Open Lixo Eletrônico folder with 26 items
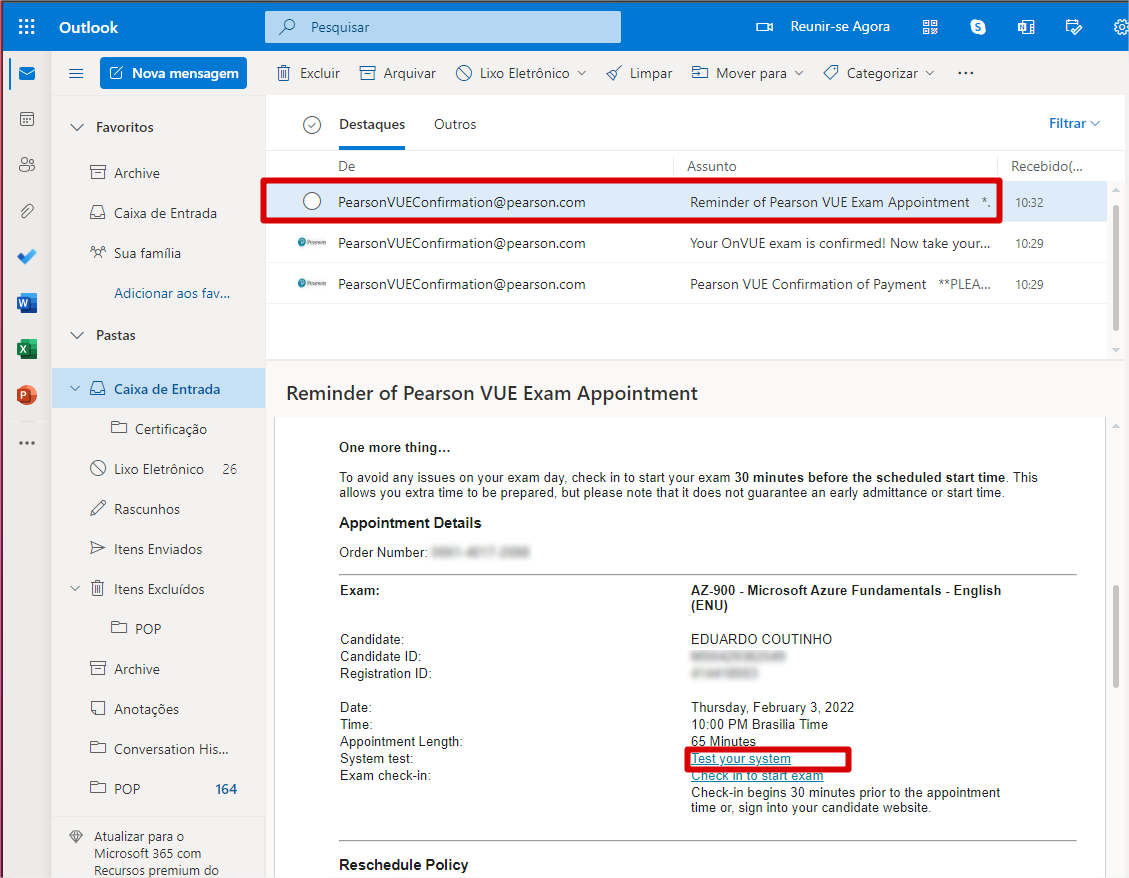Viewport: 1129px width, 878px height. [x=158, y=469]
